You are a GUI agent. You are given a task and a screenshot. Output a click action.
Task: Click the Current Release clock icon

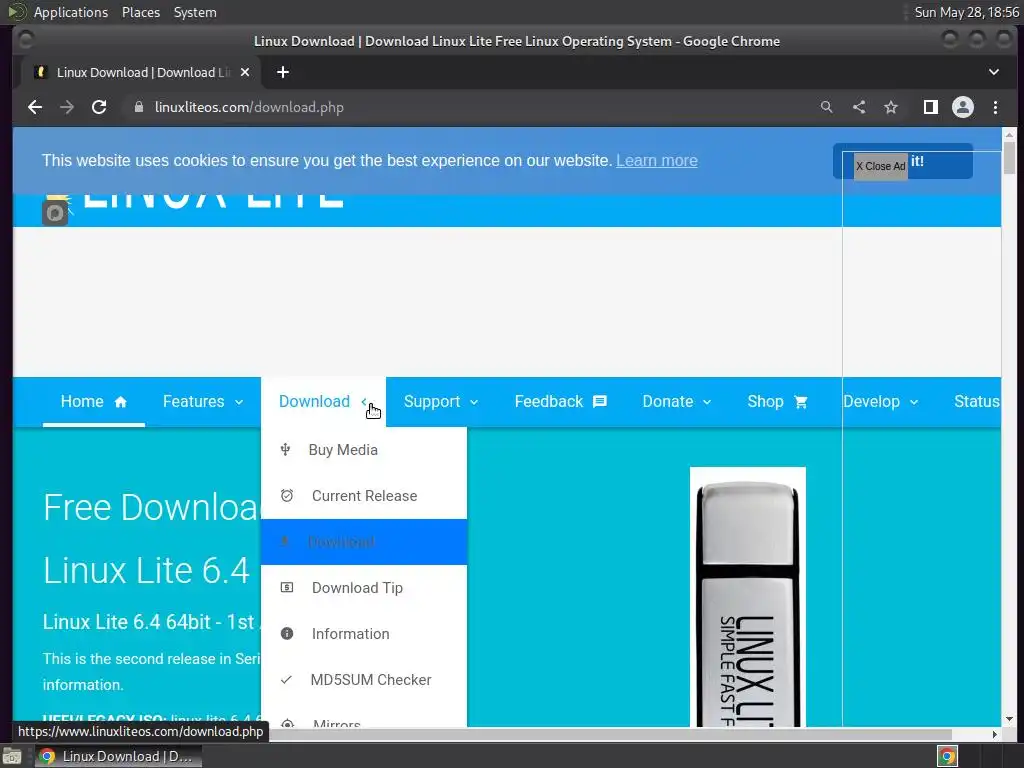[x=287, y=496]
